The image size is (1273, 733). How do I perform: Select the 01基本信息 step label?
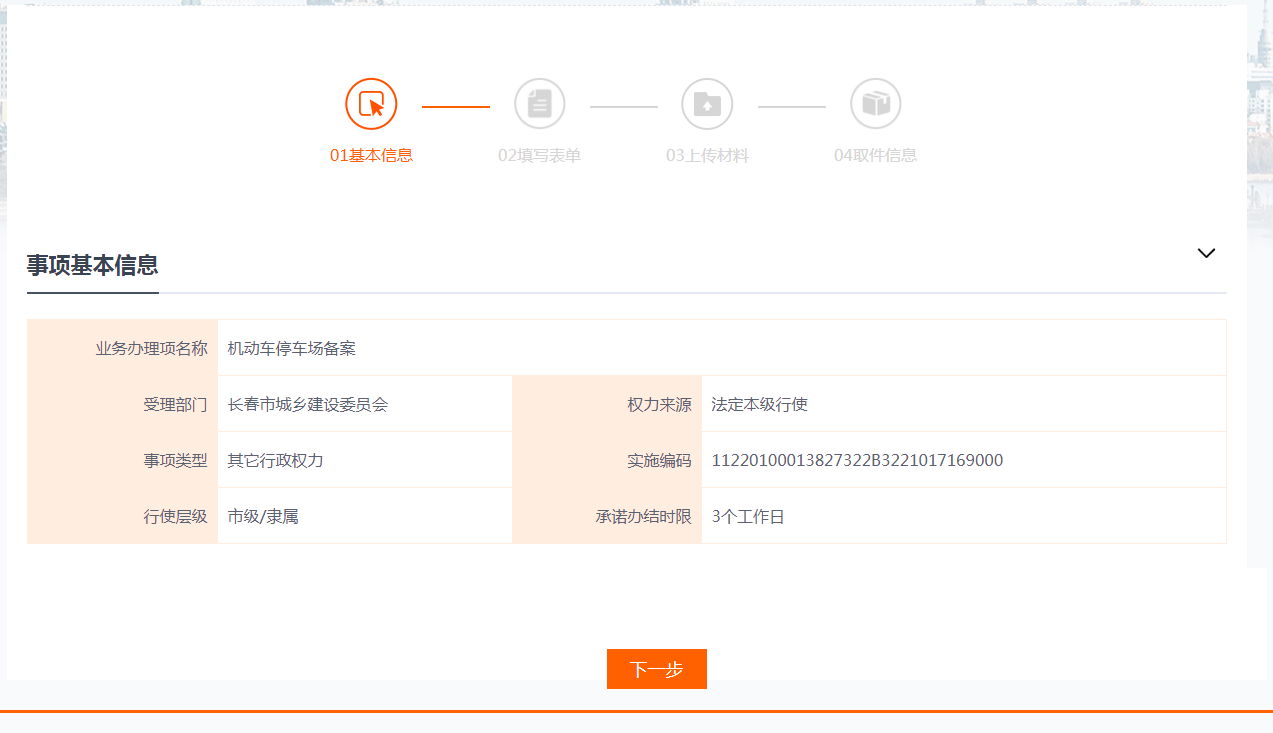[371, 155]
